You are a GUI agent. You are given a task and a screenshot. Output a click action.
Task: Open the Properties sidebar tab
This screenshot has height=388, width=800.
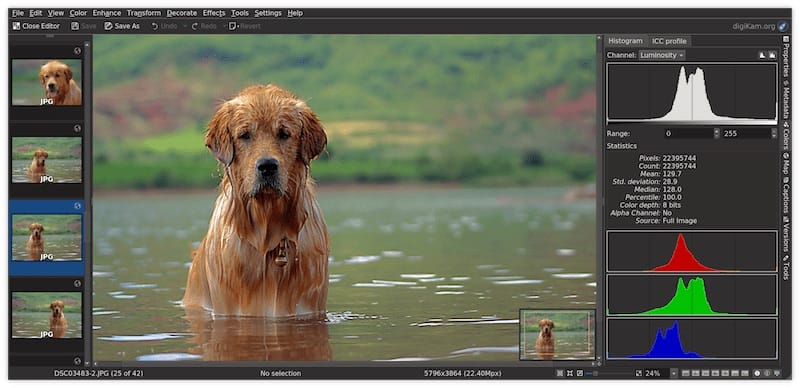[786, 57]
